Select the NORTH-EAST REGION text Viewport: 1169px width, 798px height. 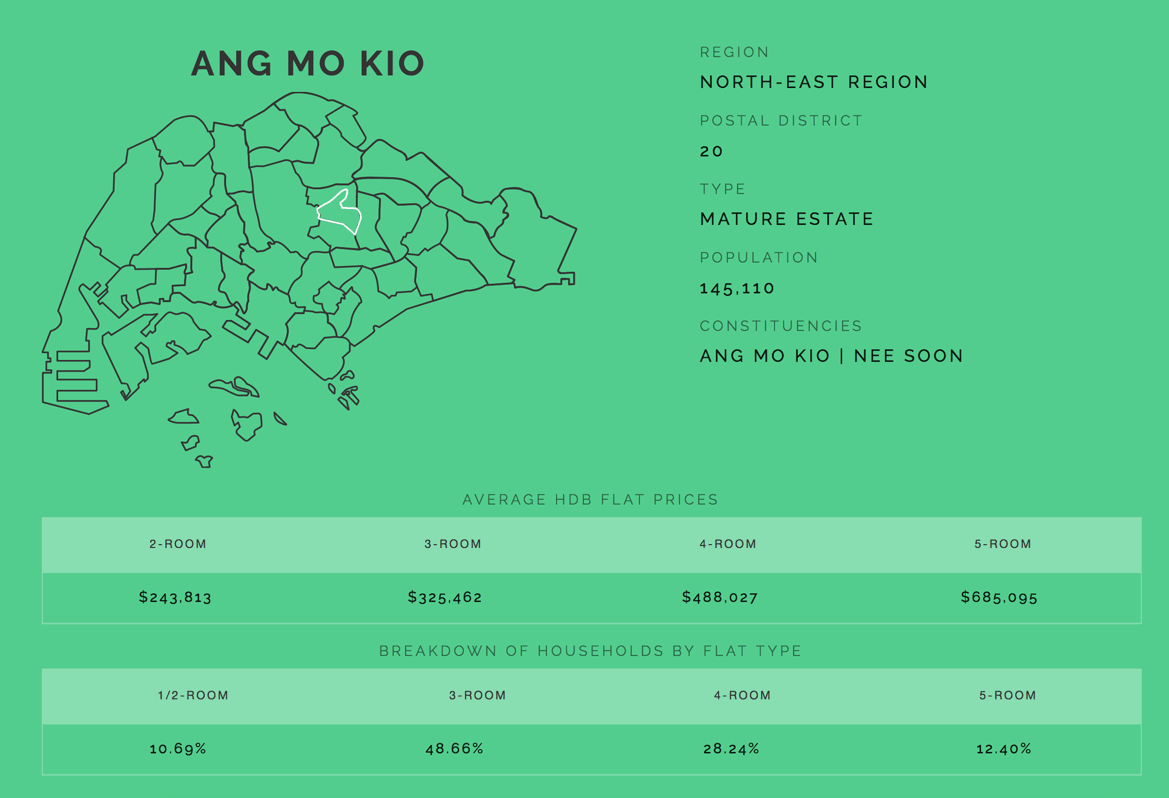click(x=814, y=82)
